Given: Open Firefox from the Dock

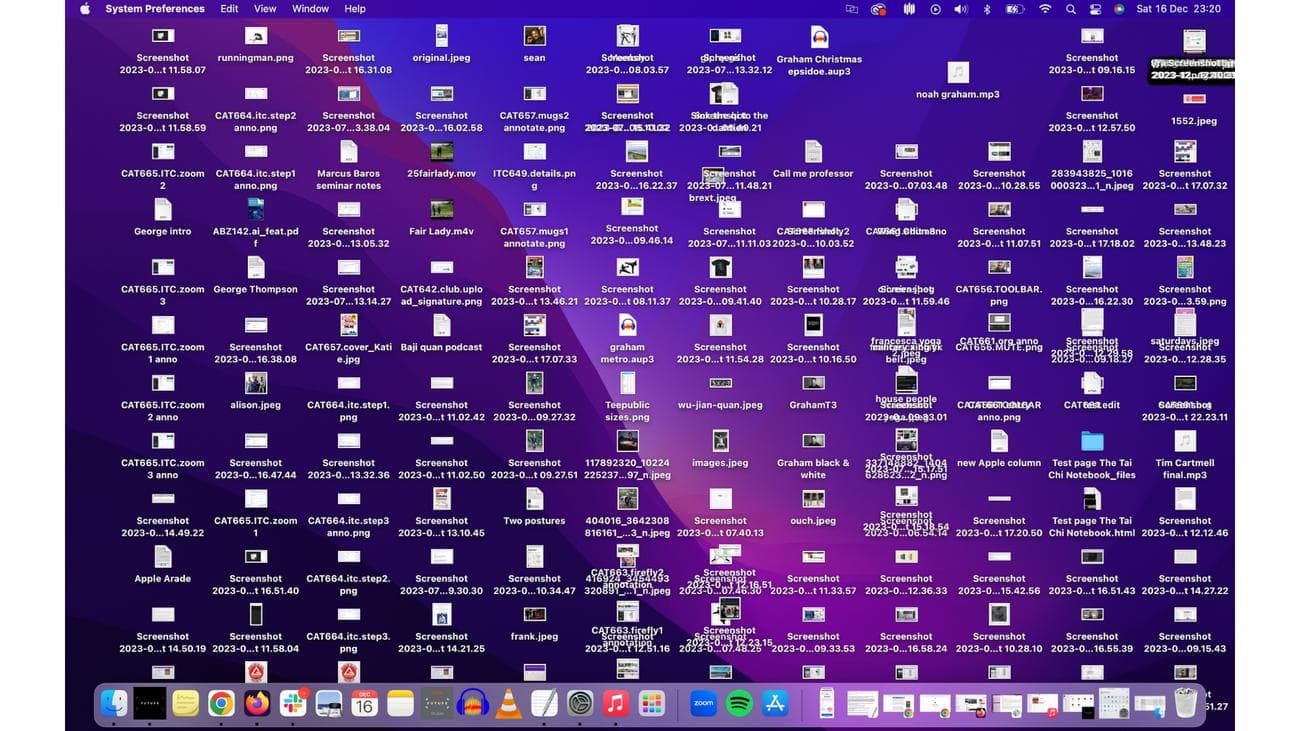Looking at the screenshot, I should [255, 703].
